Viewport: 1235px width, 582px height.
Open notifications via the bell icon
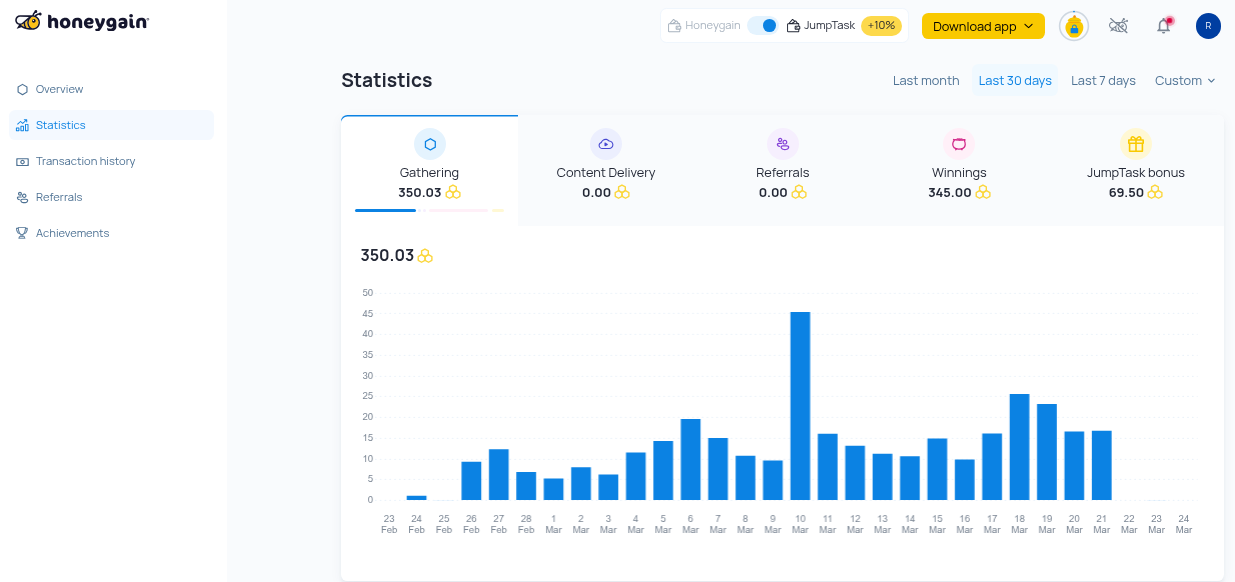coord(1163,25)
